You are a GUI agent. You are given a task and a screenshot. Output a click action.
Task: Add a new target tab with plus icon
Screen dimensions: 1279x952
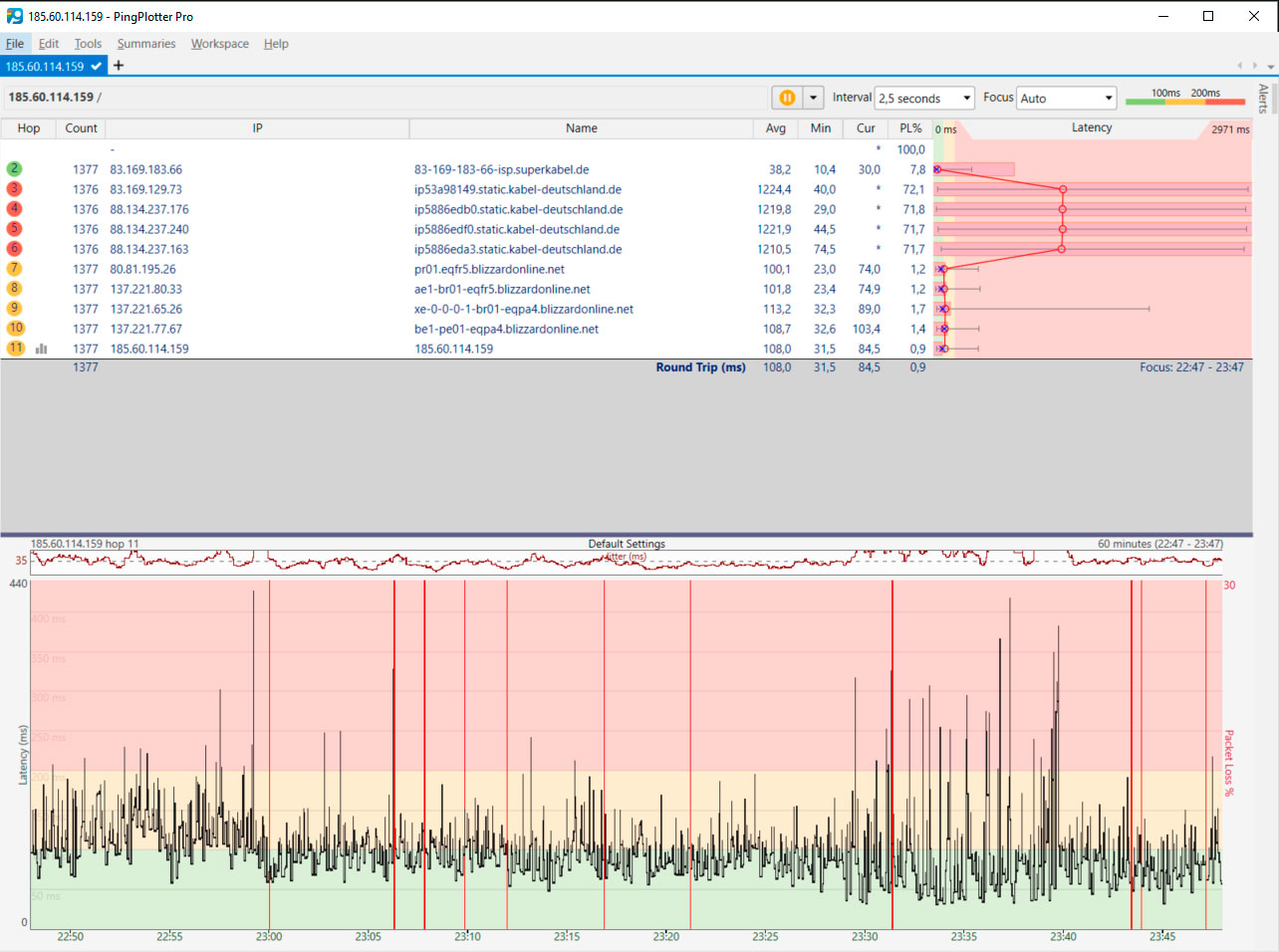click(119, 66)
